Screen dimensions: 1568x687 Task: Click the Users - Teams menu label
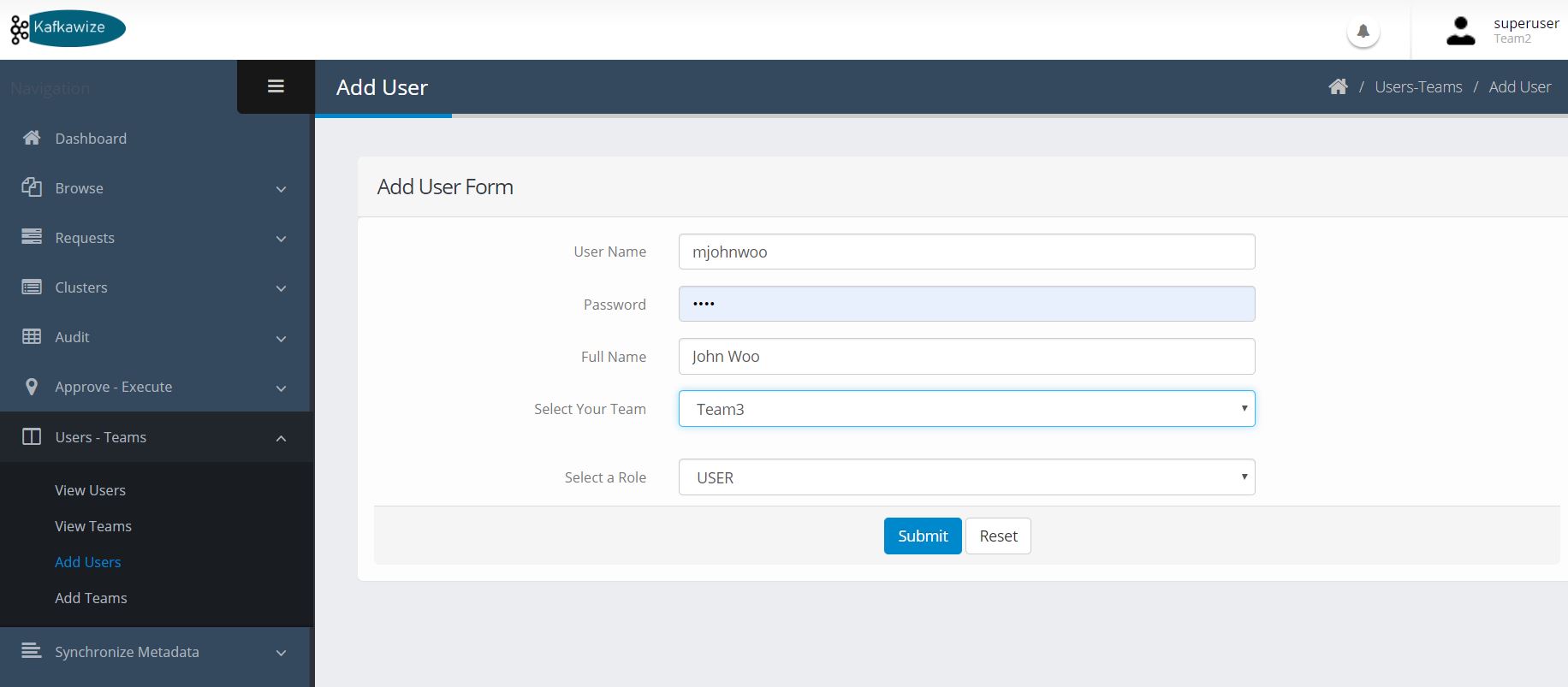(x=100, y=437)
